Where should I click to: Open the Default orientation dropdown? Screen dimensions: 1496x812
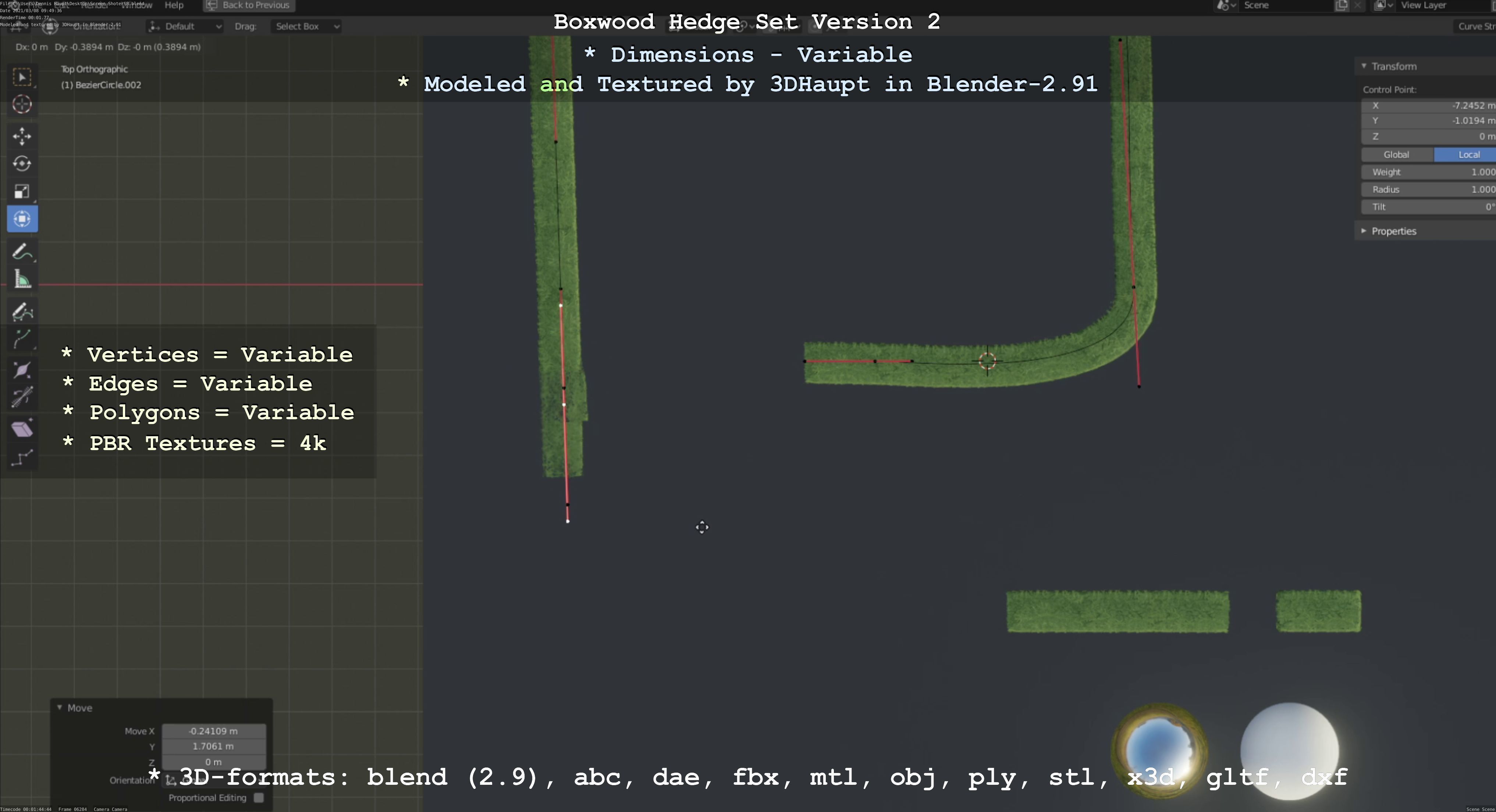pyautogui.click(x=185, y=26)
